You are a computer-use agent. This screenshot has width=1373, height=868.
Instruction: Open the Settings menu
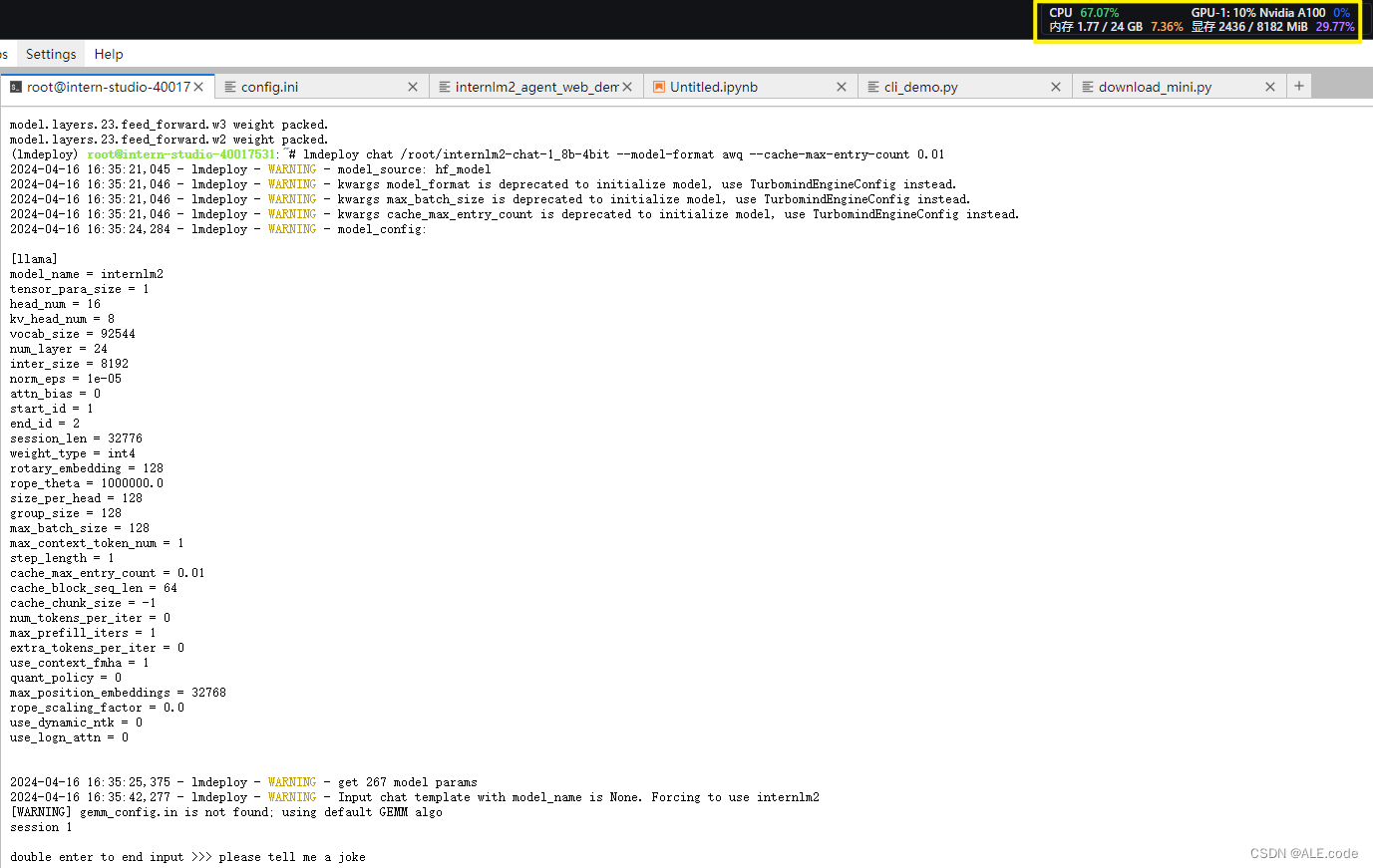click(49, 54)
